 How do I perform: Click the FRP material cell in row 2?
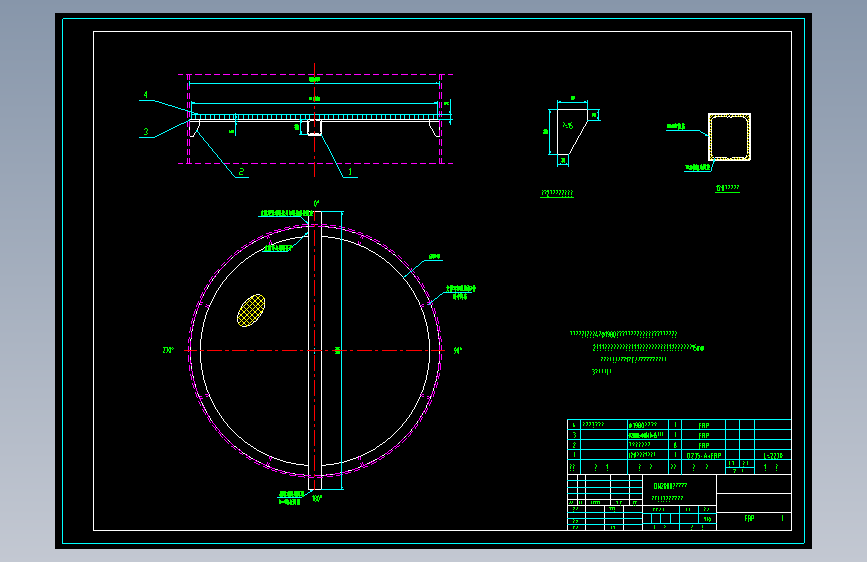point(703,445)
